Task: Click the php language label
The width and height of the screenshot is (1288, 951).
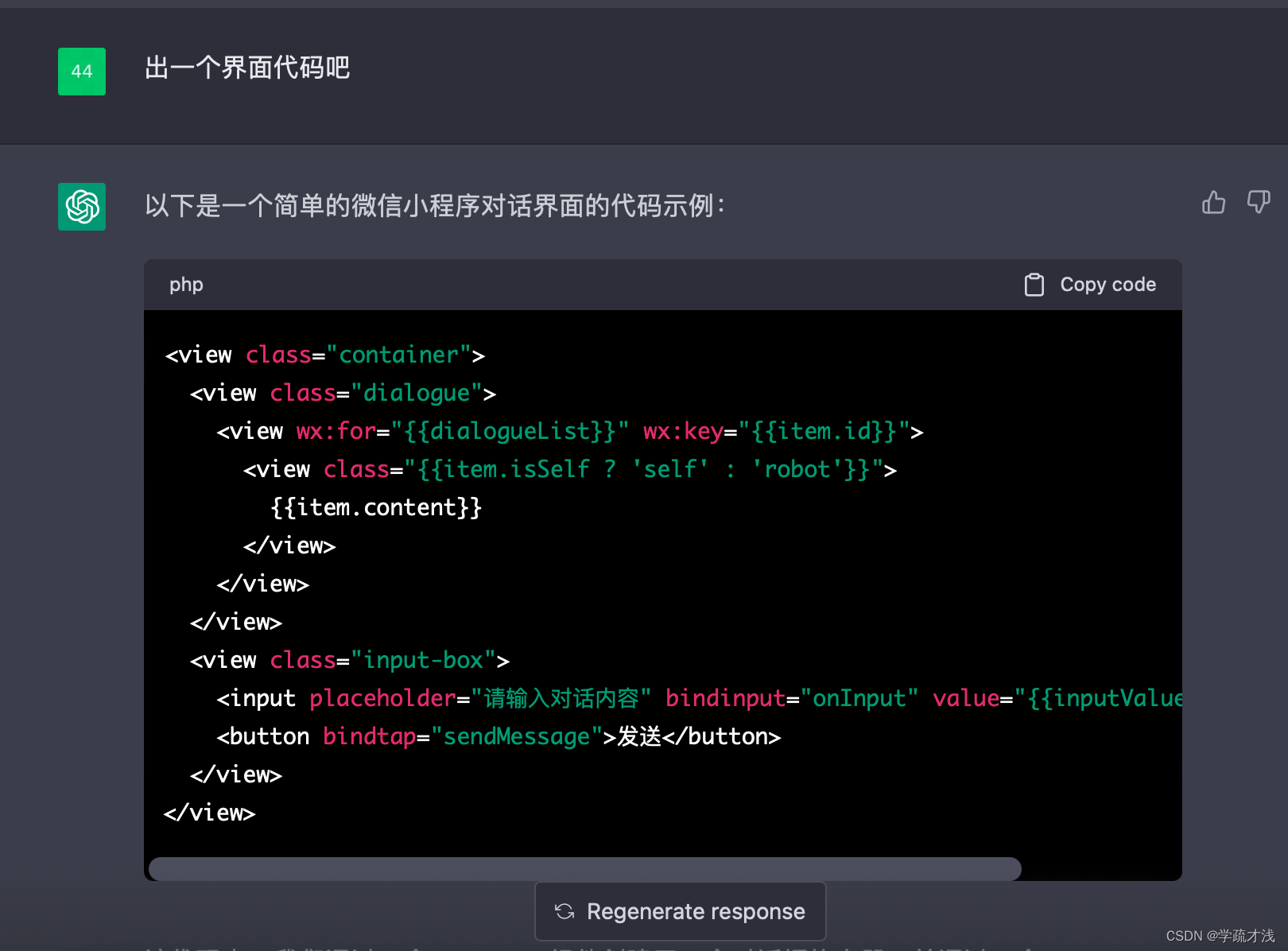Action: click(x=186, y=285)
